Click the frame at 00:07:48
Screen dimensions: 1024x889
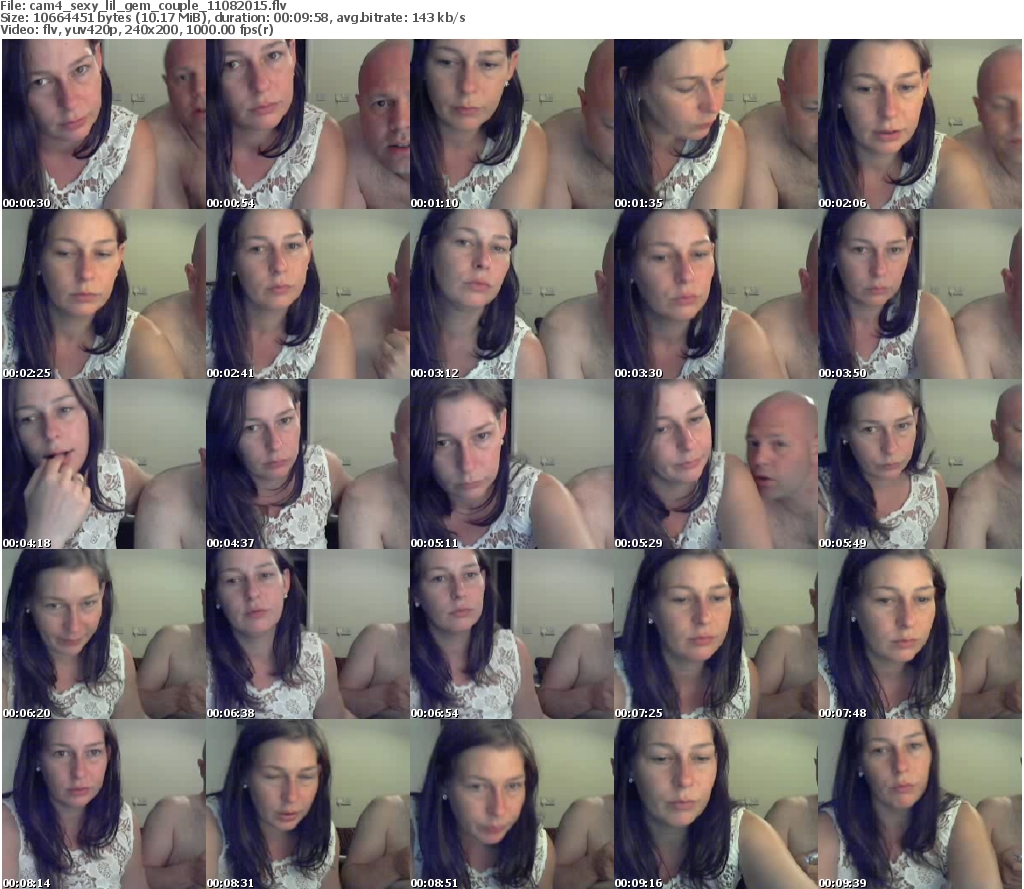pyautogui.click(x=920, y=634)
